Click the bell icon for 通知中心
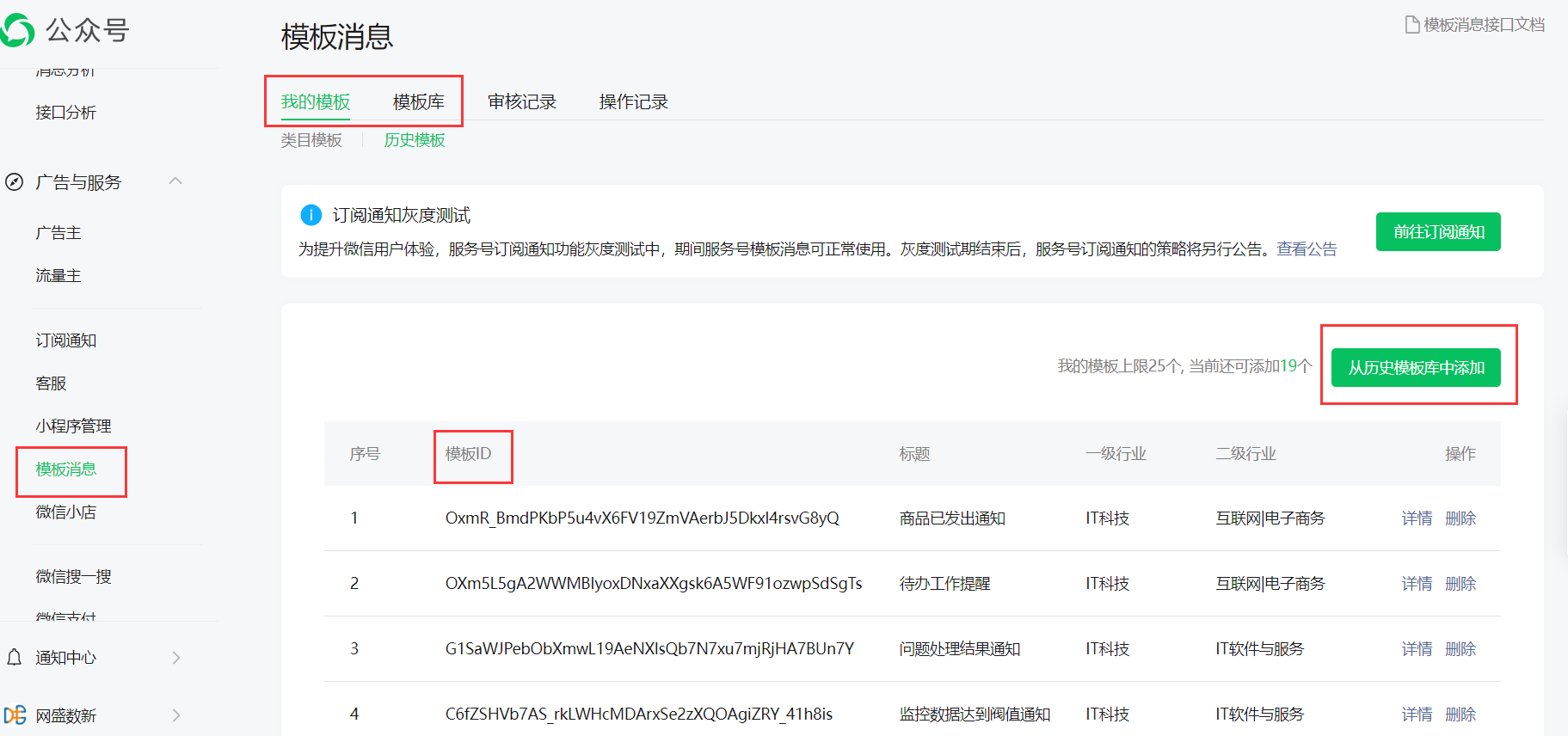The image size is (1568, 736). tap(15, 658)
